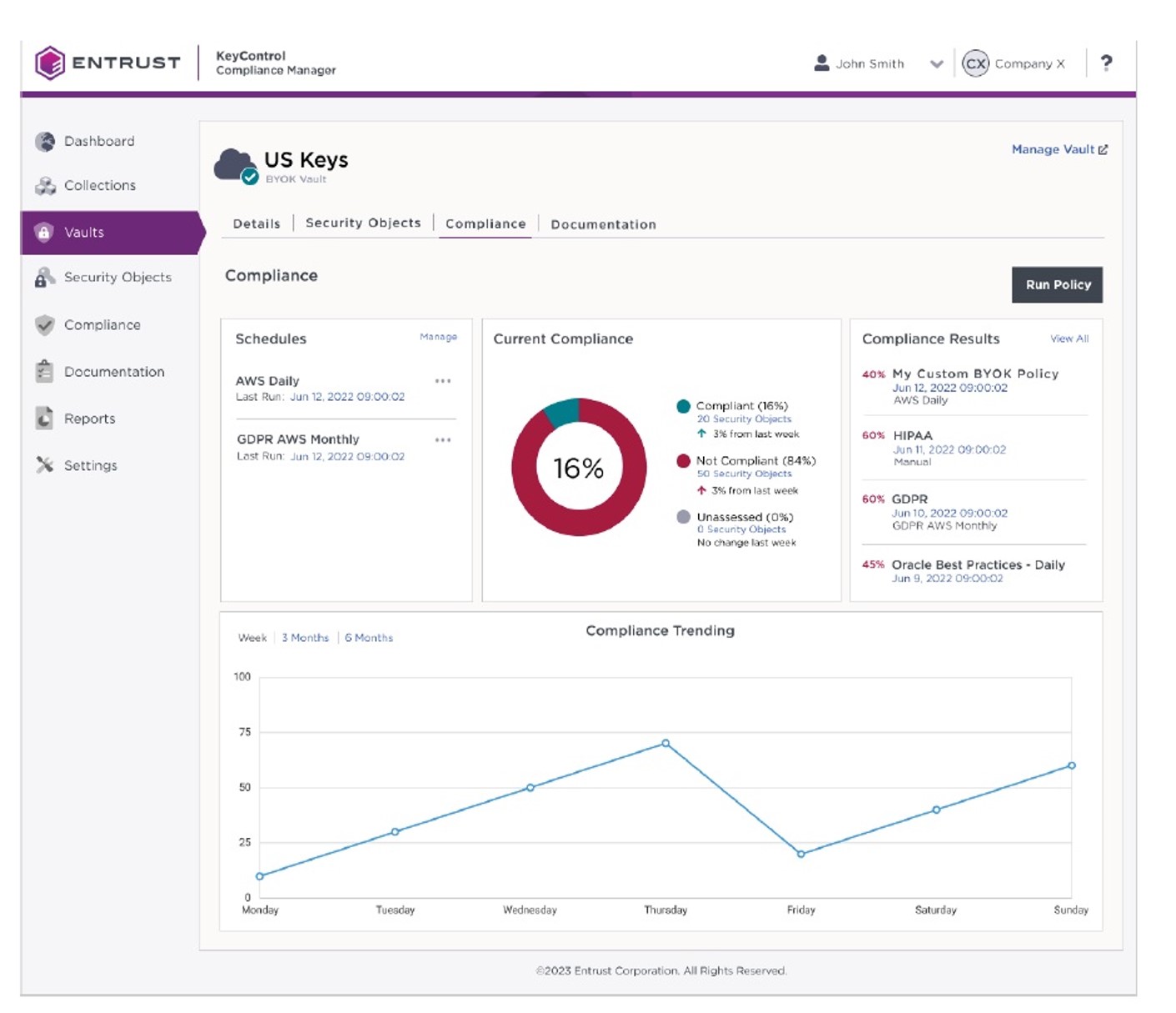This screenshot has height=1013, width=1176.
Task: Click the Tuesday data point on trending chart
Action: click(x=395, y=832)
